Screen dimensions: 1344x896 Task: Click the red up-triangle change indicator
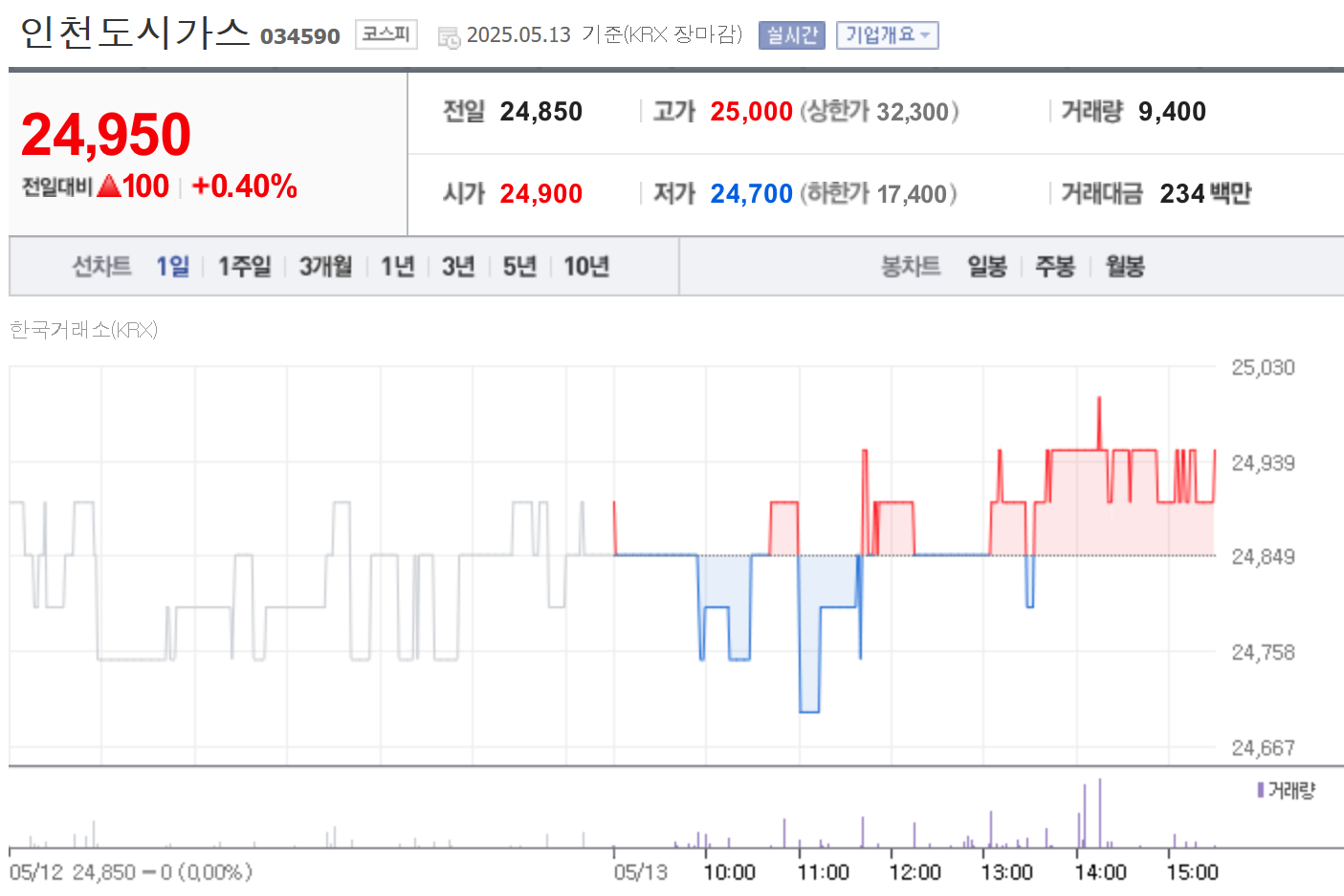[109, 186]
